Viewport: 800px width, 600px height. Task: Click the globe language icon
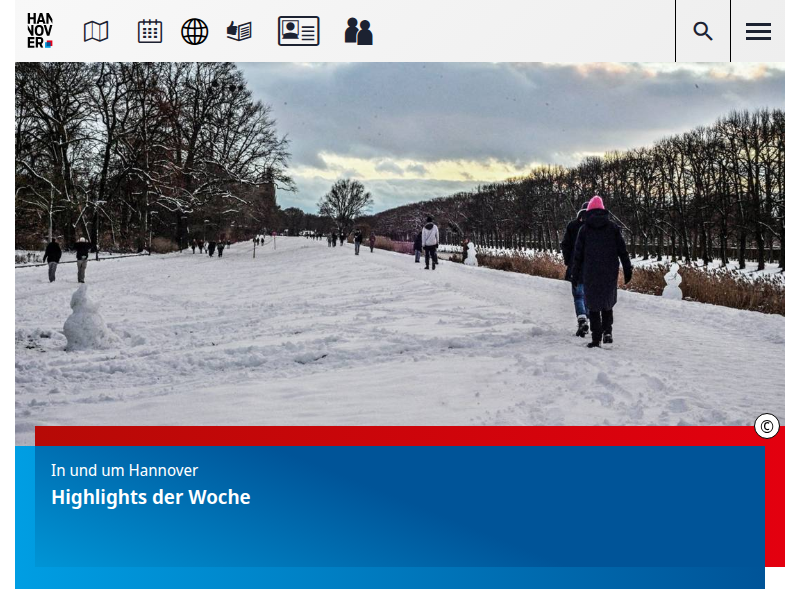tap(194, 31)
